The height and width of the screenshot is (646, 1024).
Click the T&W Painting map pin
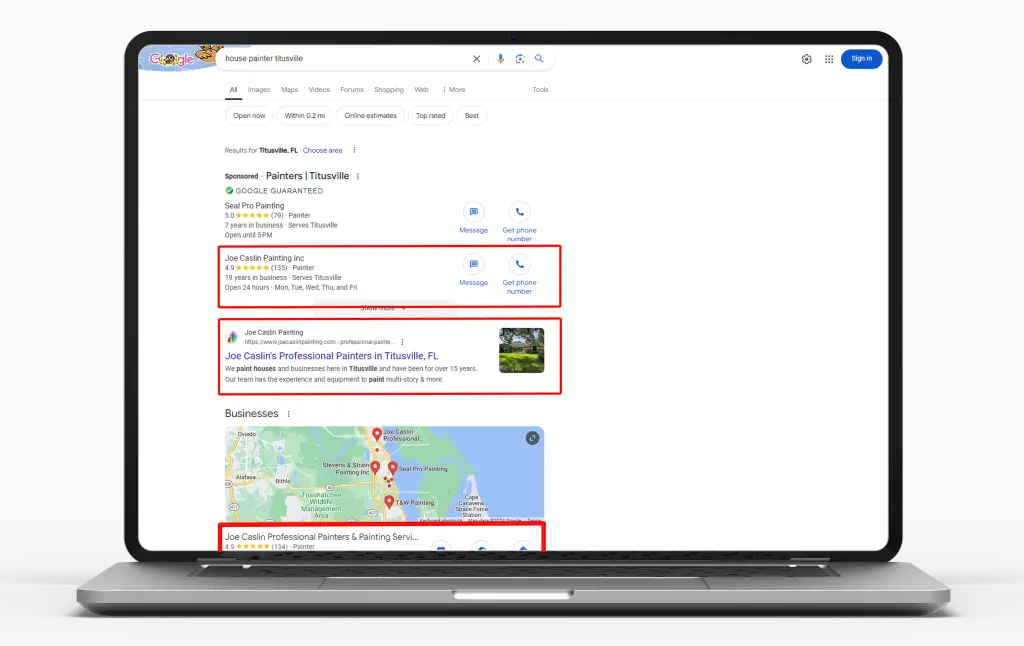click(389, 502)
